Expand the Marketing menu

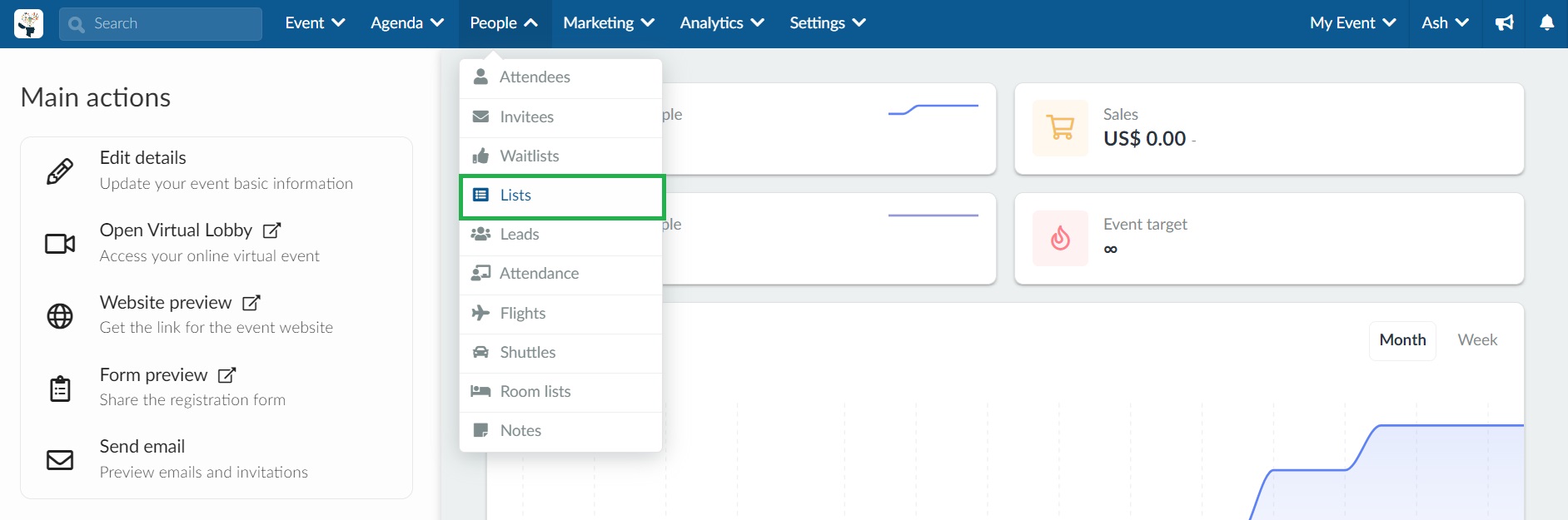609,23
